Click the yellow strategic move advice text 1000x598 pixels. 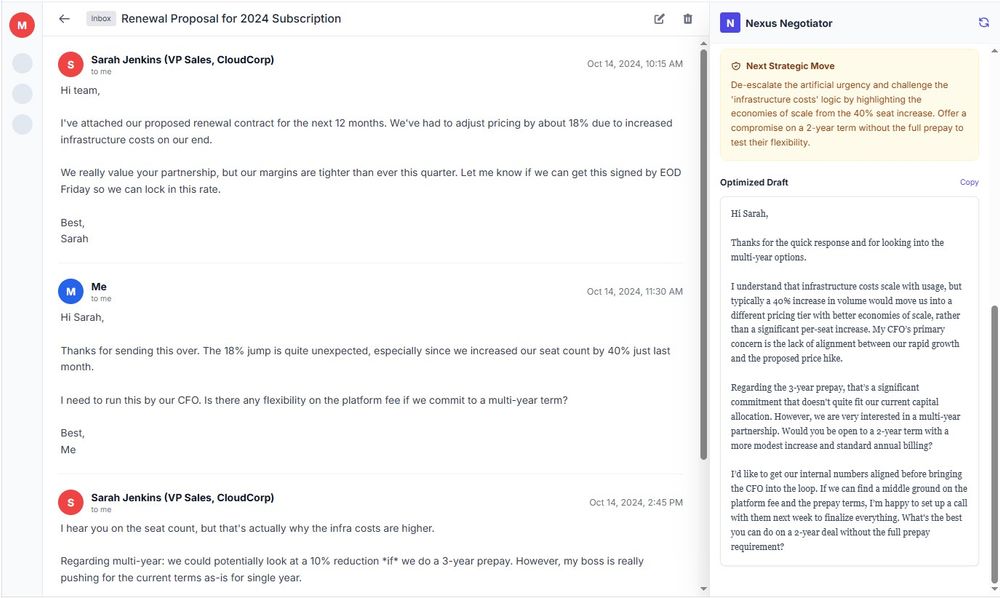(x=848, y=113)
